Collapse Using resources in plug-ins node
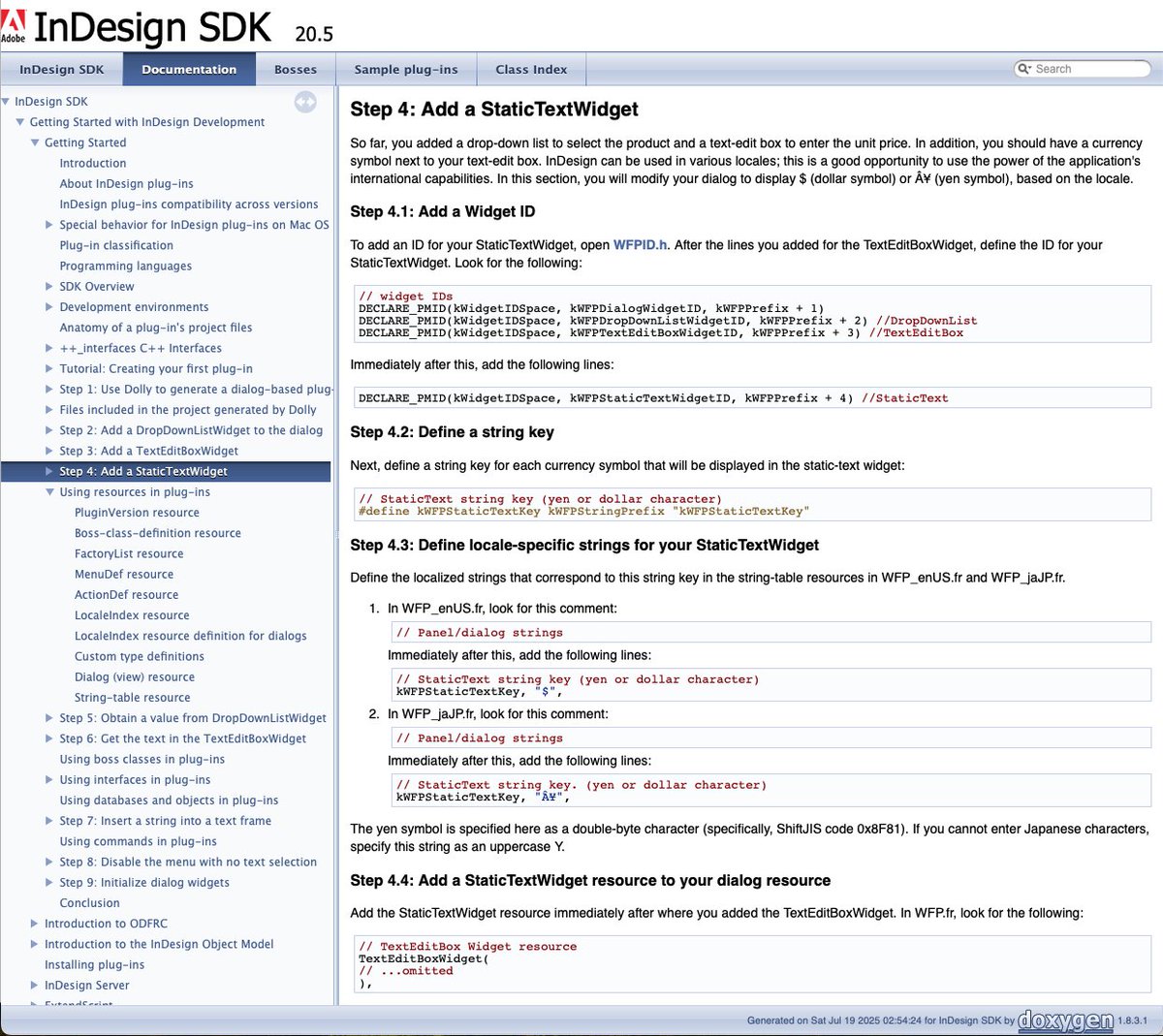This screenshot has height=1036, width=1163. 49,492
